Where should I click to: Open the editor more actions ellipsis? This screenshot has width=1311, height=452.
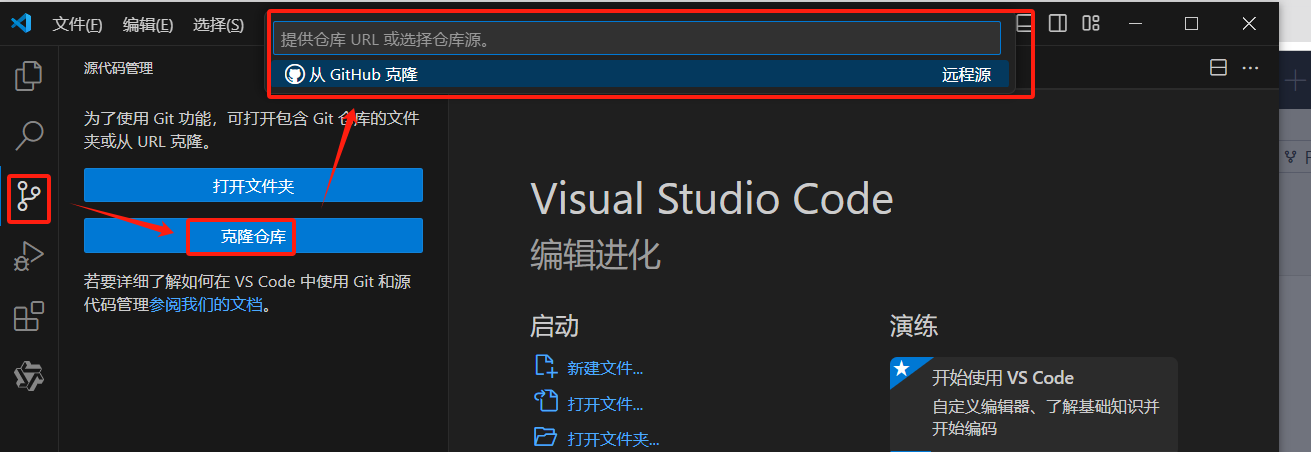[1250, 68]
